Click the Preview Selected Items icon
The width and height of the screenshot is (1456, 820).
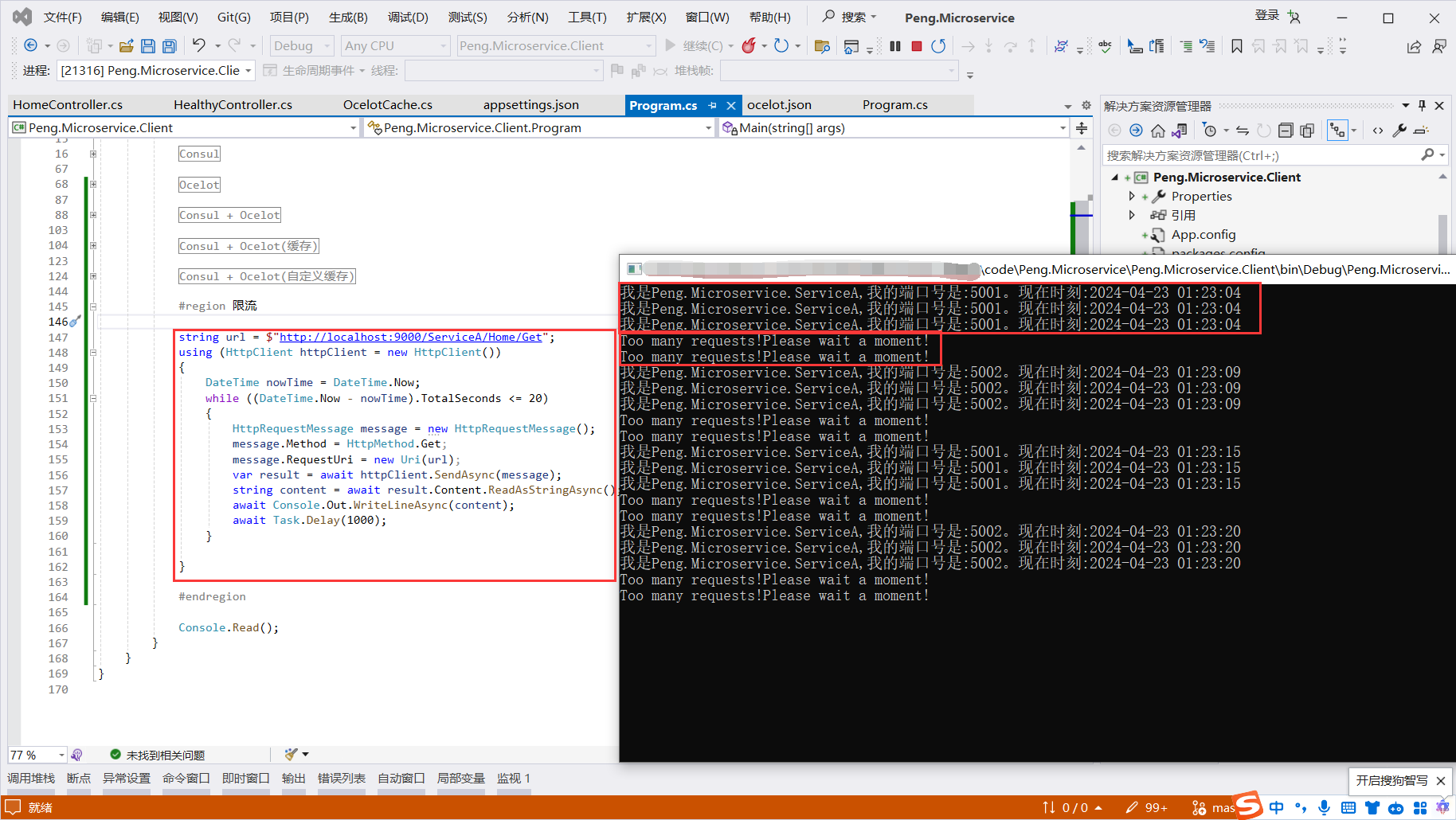(1422, 131)
